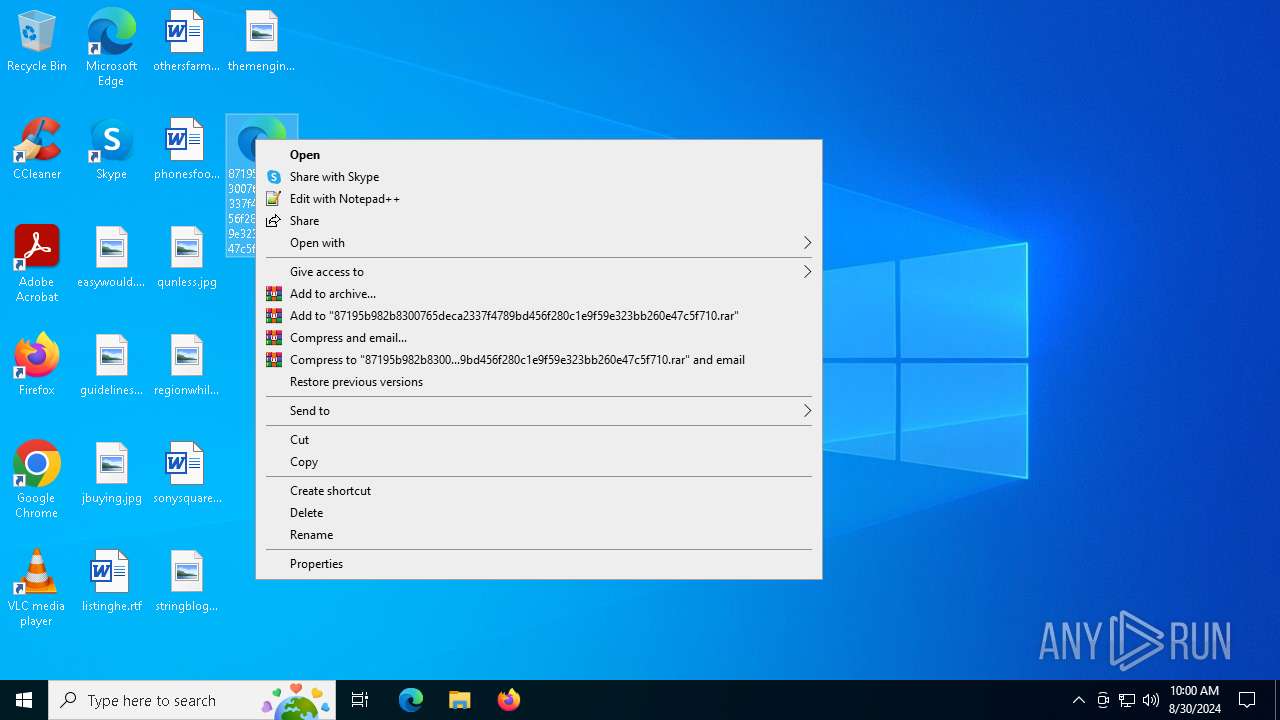Choose Create shortcut
Screen dimensions: 1280x720
point(539,491)
